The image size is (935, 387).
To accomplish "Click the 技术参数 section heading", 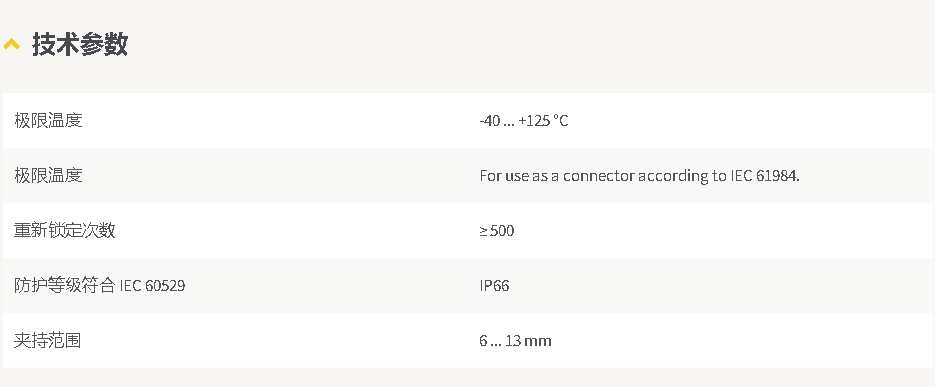I will click(x=80, y=44).
